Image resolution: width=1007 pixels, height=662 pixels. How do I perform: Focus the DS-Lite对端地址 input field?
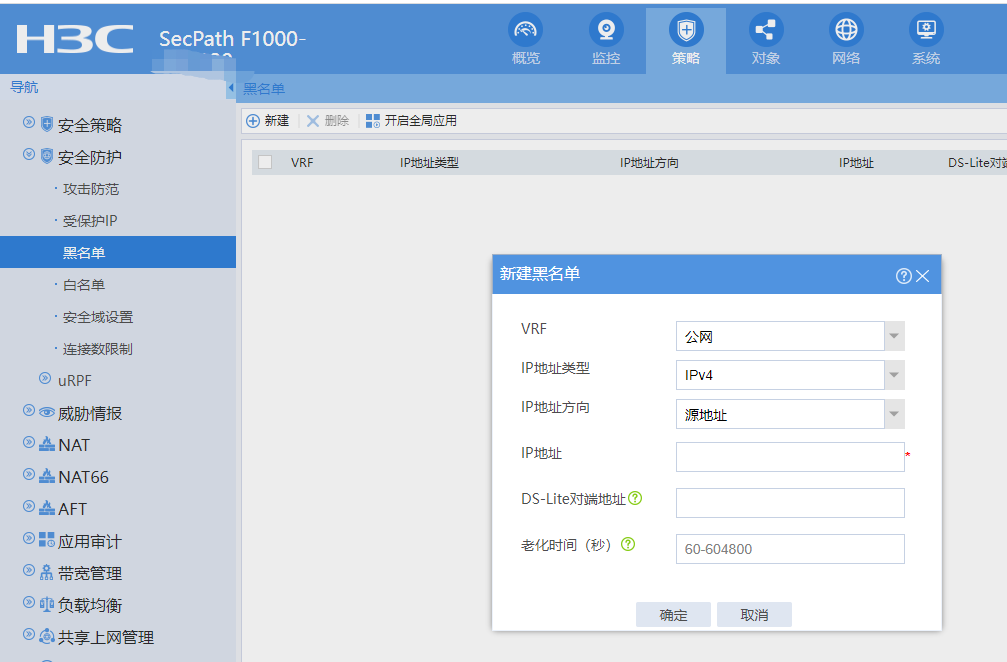coord(790,503)
